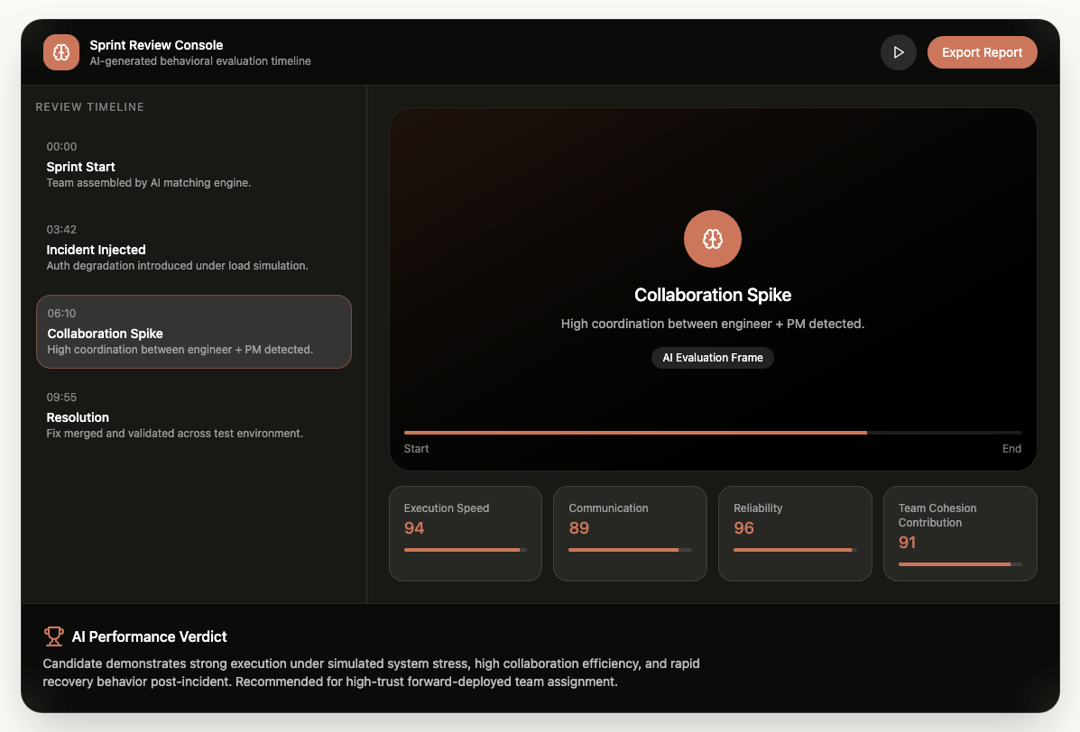Click the 'AI-generated behavioral evaluation timeline' subtitle
Screen dimensions: 1080x732
200,61
